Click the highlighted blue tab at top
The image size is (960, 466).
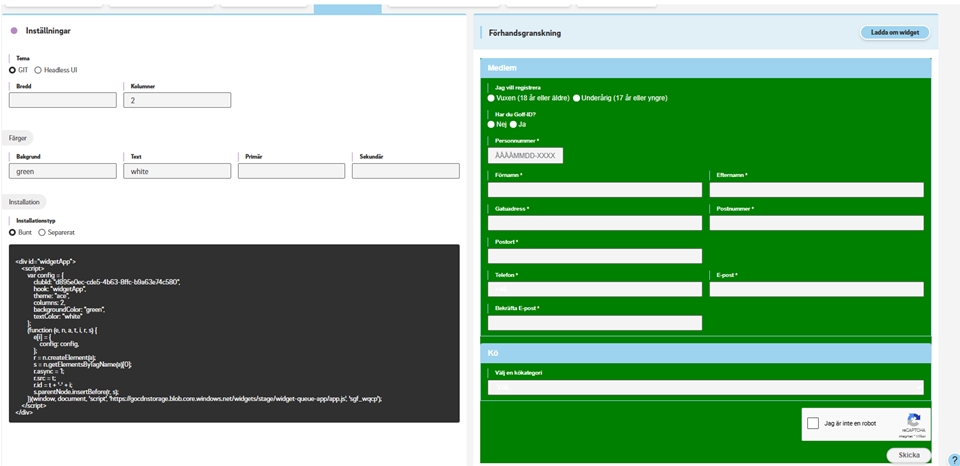click(347, 9)
